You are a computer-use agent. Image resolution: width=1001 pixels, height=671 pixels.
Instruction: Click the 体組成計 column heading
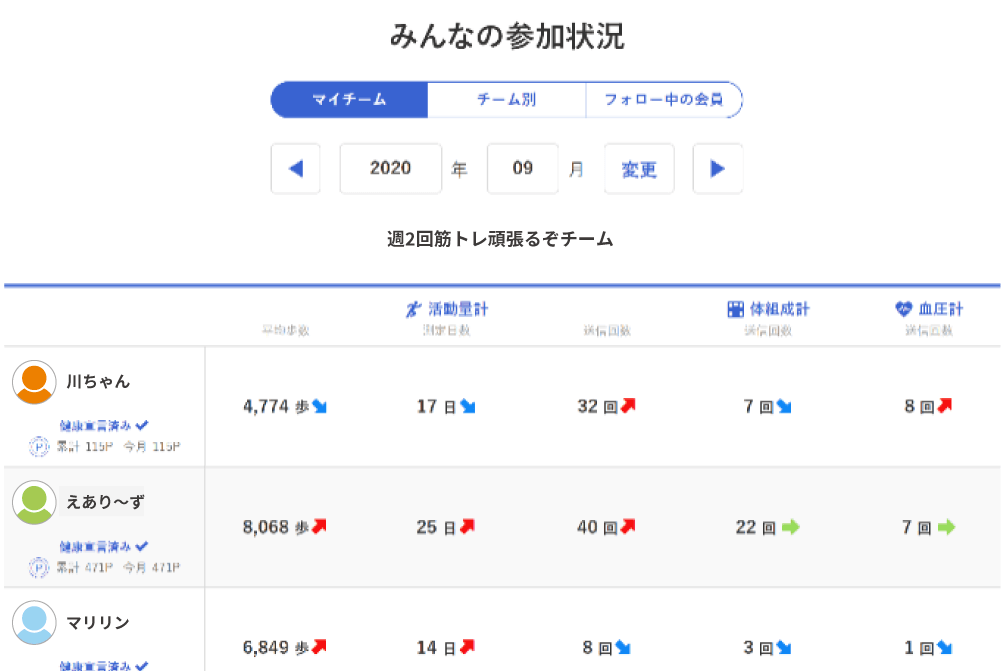(x=779, y=310)
